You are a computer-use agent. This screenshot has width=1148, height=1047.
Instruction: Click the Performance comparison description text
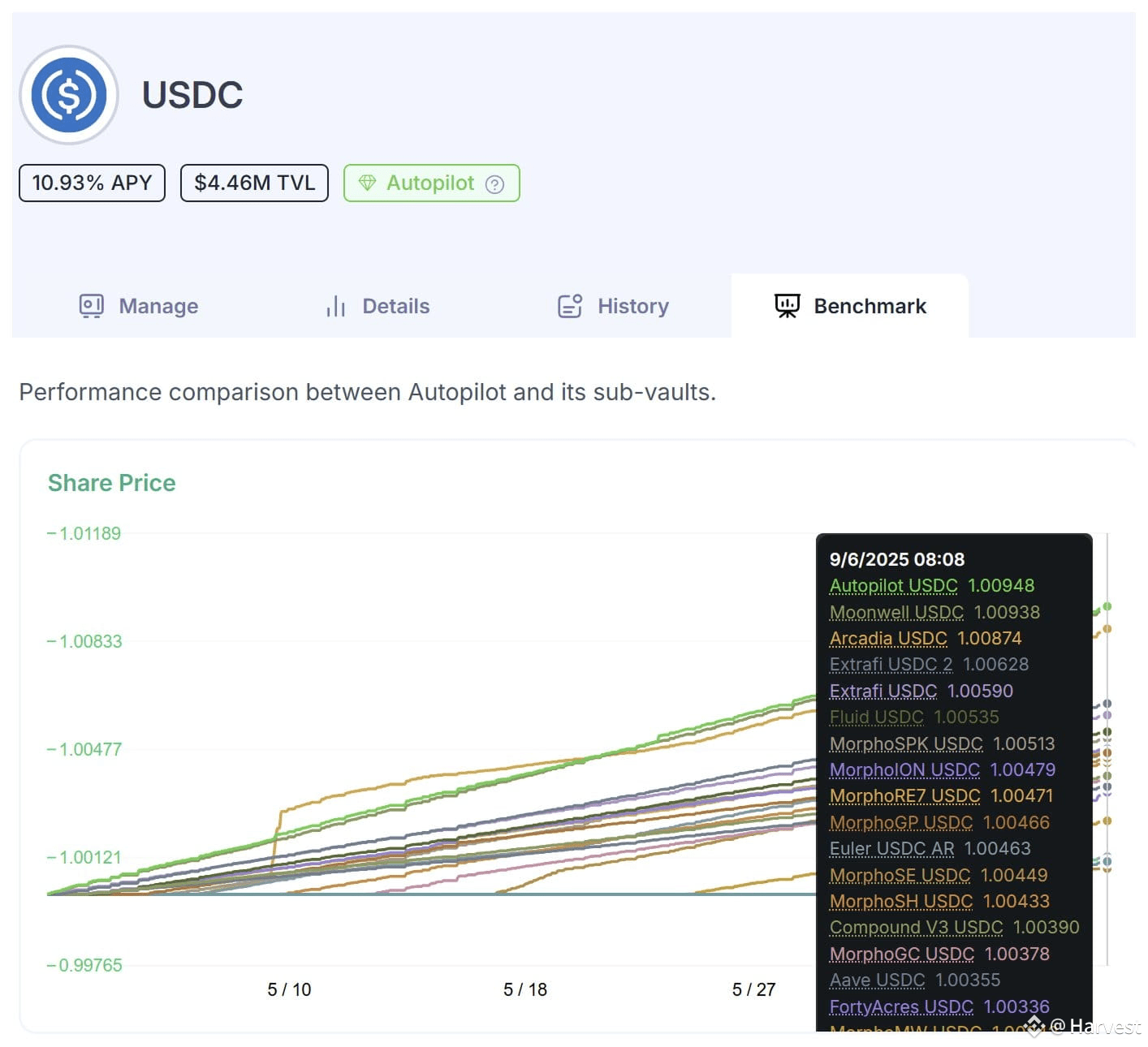(368, 393)
